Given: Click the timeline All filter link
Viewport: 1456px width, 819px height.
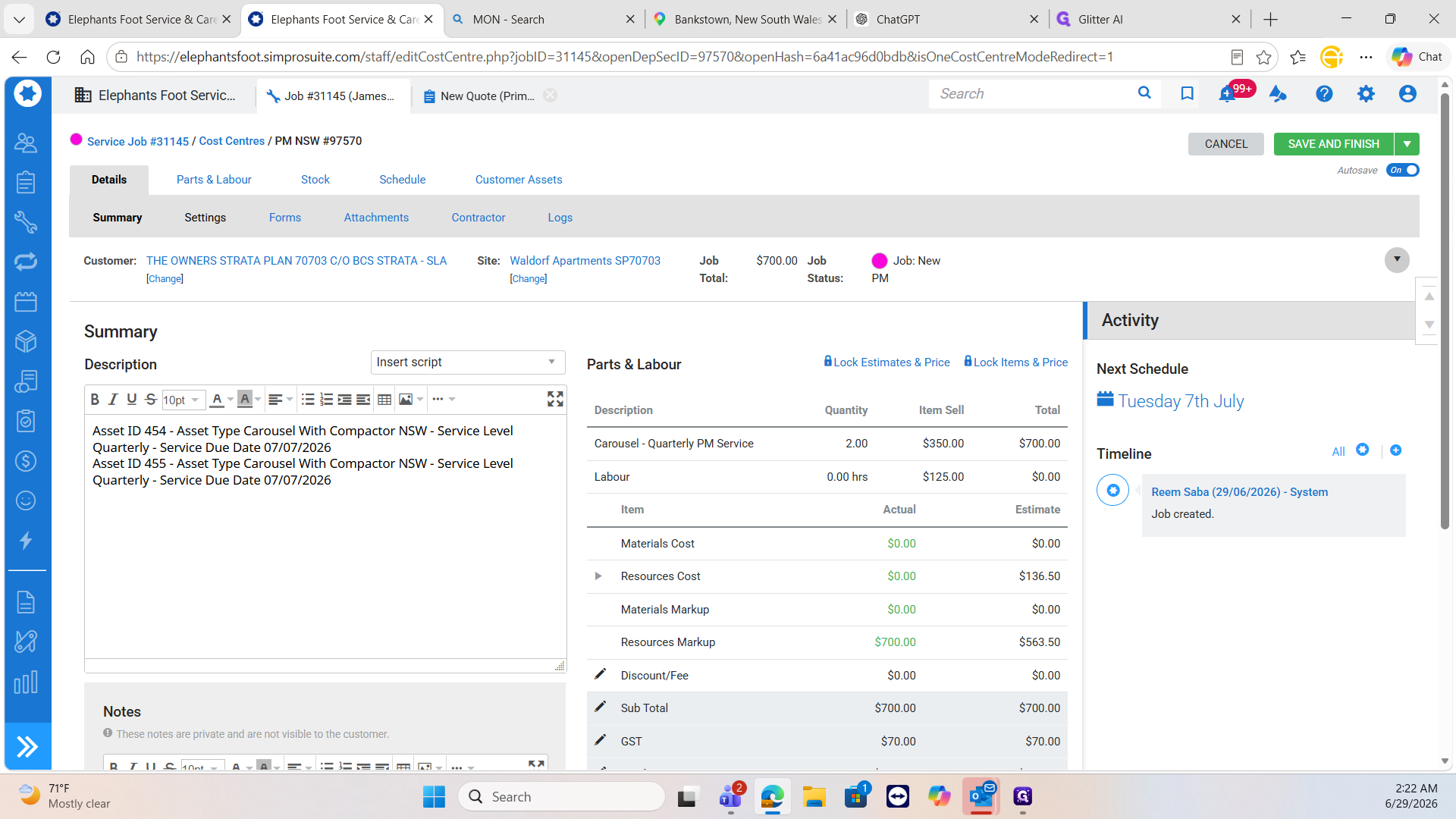Looking at the screenshot, I should tap(1338, 451).
